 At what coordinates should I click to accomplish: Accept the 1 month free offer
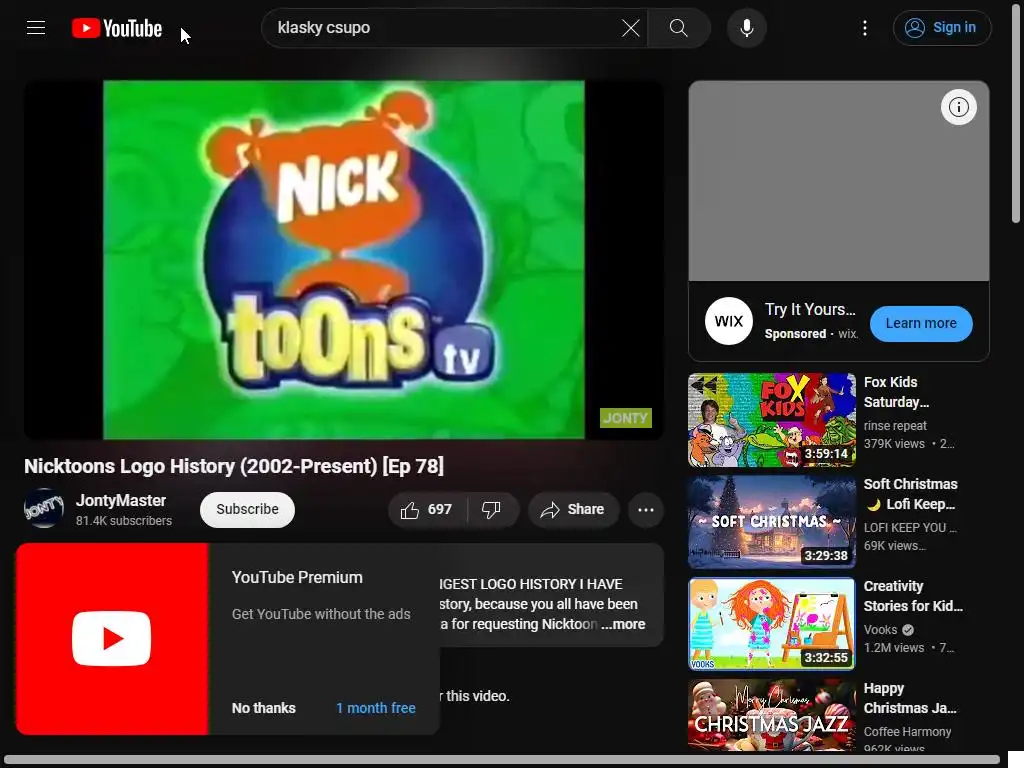pos(376,708)
